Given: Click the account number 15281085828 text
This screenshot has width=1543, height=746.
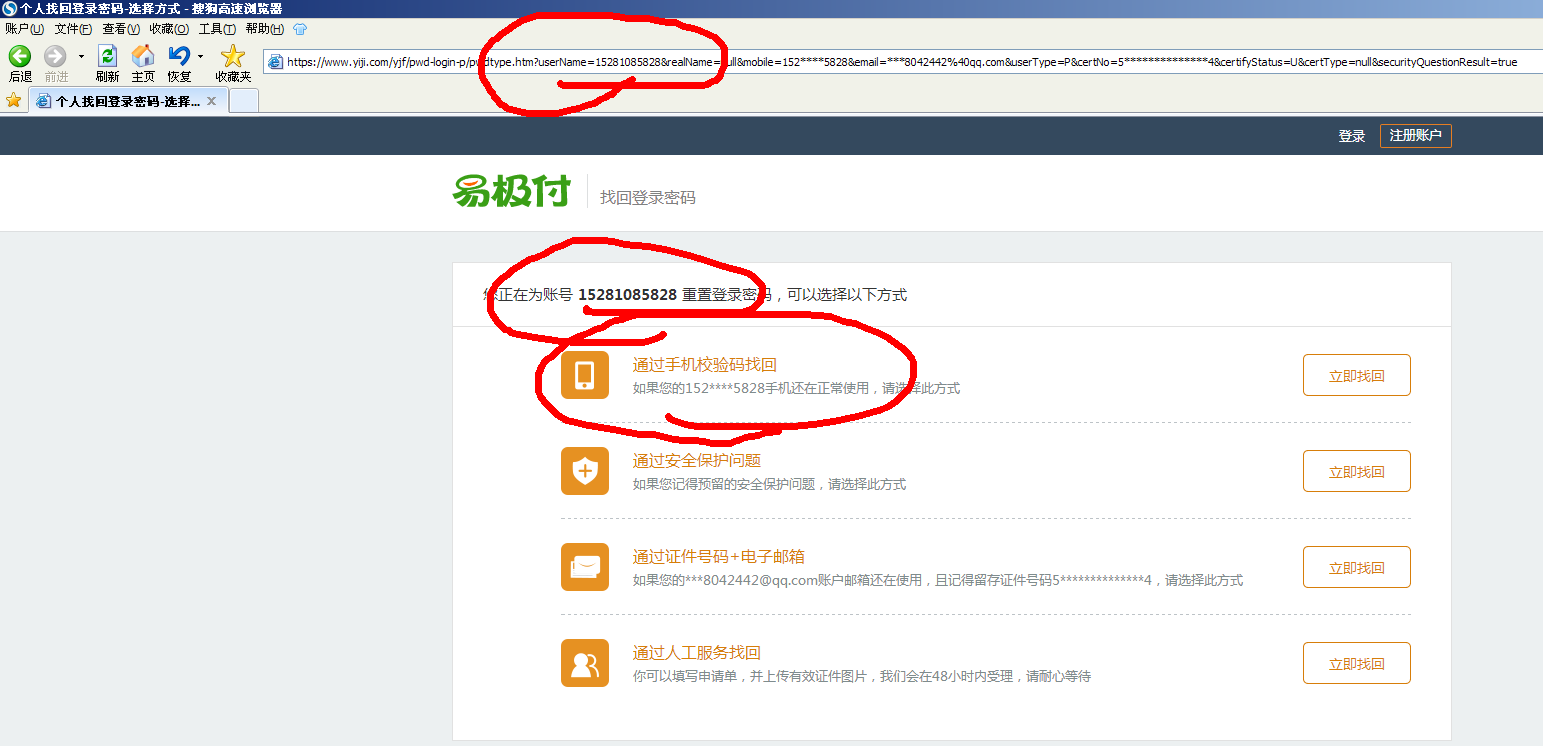Looking at the screenshot, I should coord(627,295).
